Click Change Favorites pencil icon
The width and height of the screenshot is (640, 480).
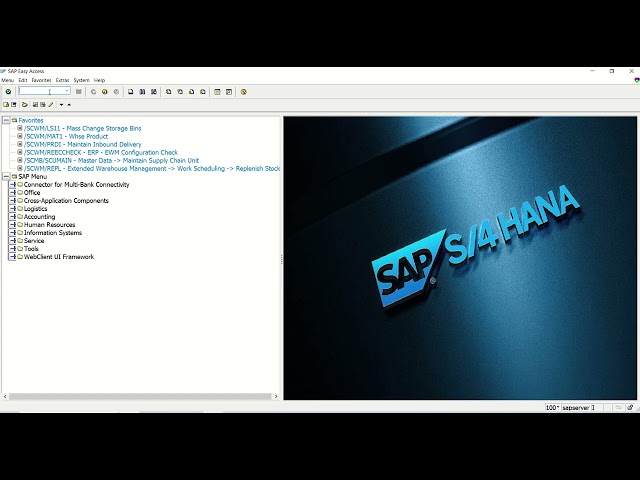point(51,105)
